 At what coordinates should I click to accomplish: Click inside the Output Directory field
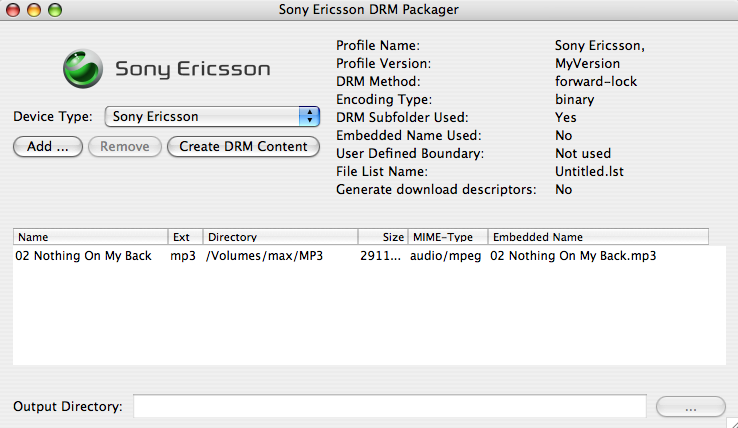(390, 407)
